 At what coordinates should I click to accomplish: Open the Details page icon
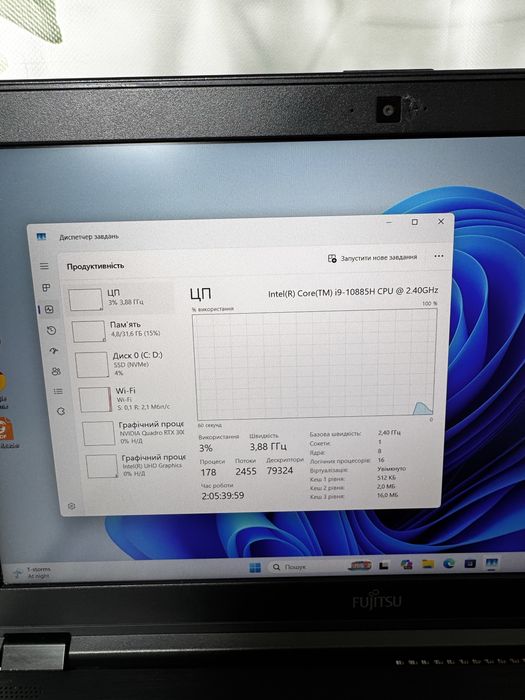coord(58,392)
